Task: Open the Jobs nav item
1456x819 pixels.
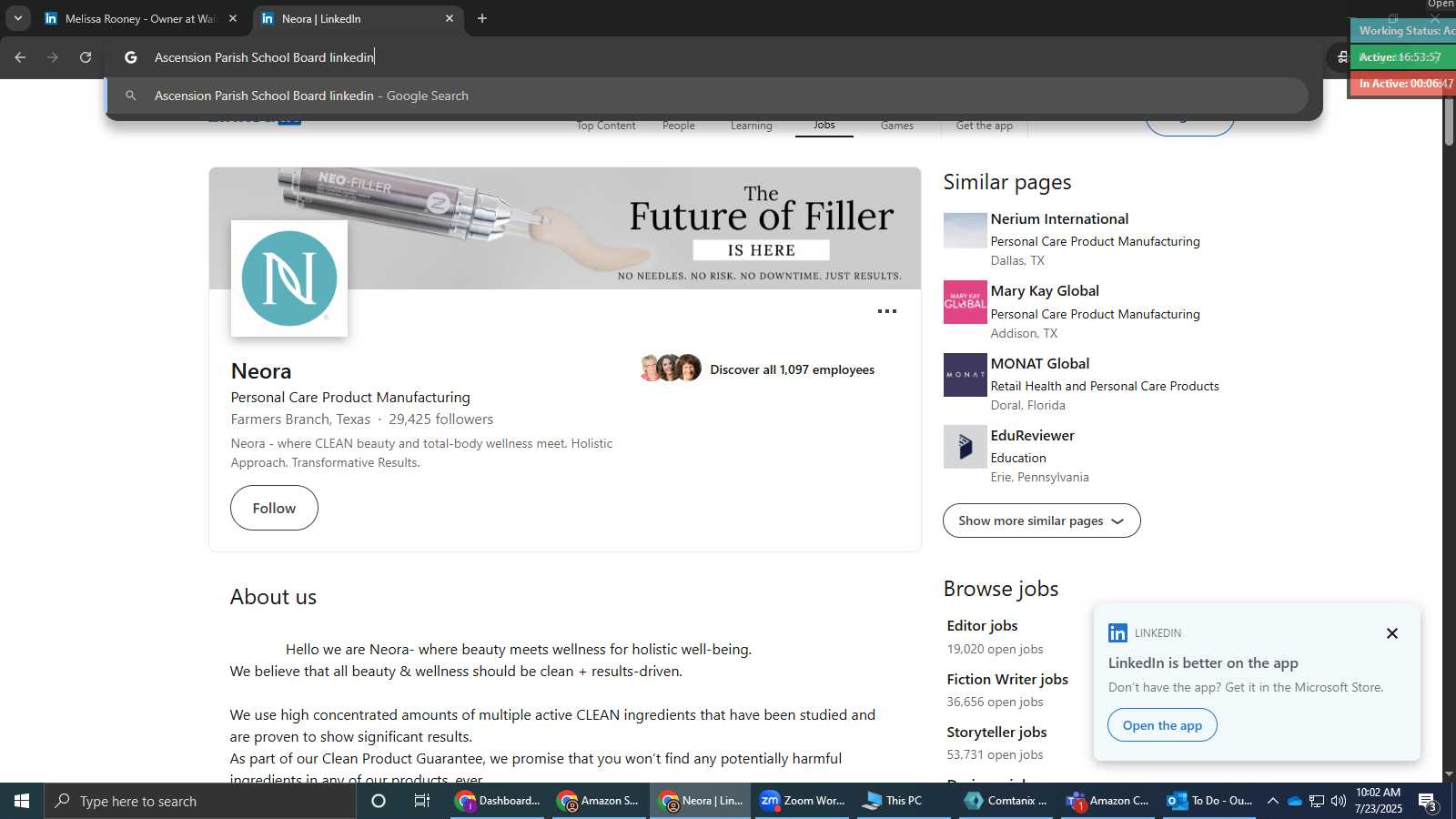Action: click(824, 126)
